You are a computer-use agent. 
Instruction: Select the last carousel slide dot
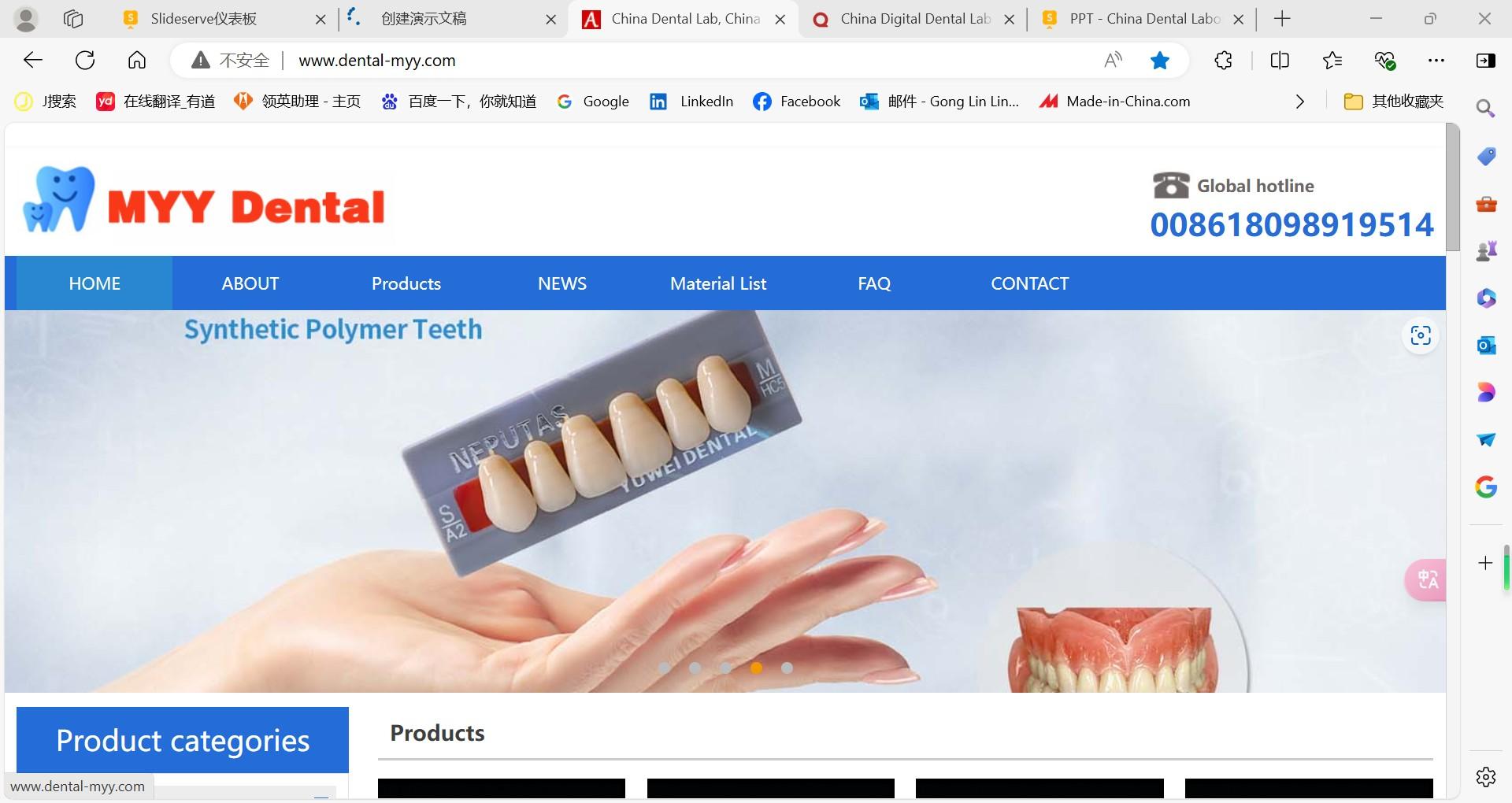coord(787,668)
